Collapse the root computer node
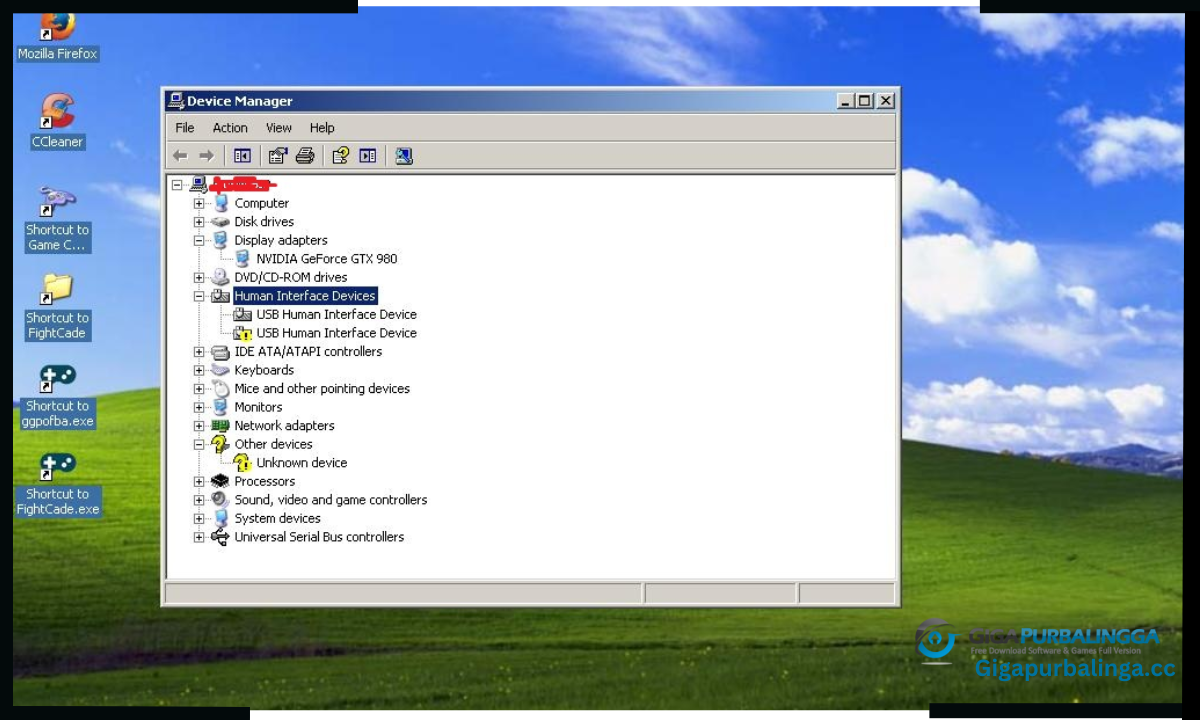This screenshot has height=720, width=1200. pyautogui.click(x=177, y=185)
